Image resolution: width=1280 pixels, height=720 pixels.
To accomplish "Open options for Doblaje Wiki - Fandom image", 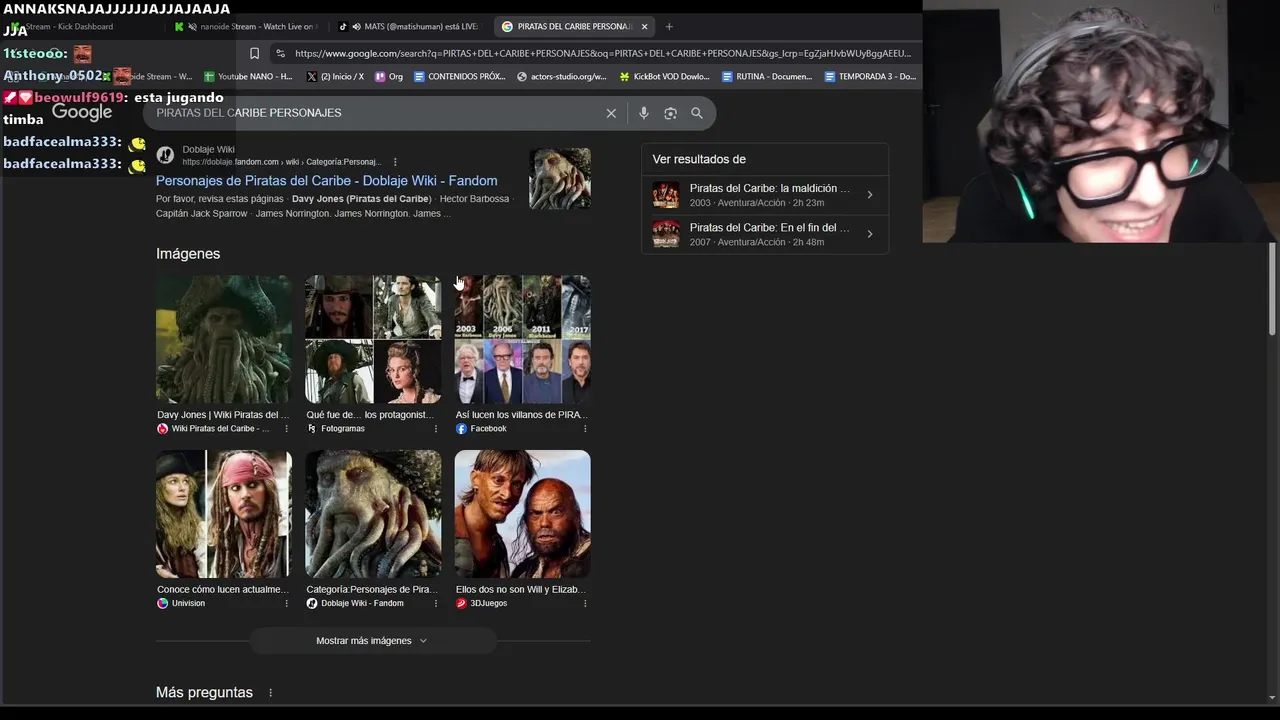I will tap(435, 604).
